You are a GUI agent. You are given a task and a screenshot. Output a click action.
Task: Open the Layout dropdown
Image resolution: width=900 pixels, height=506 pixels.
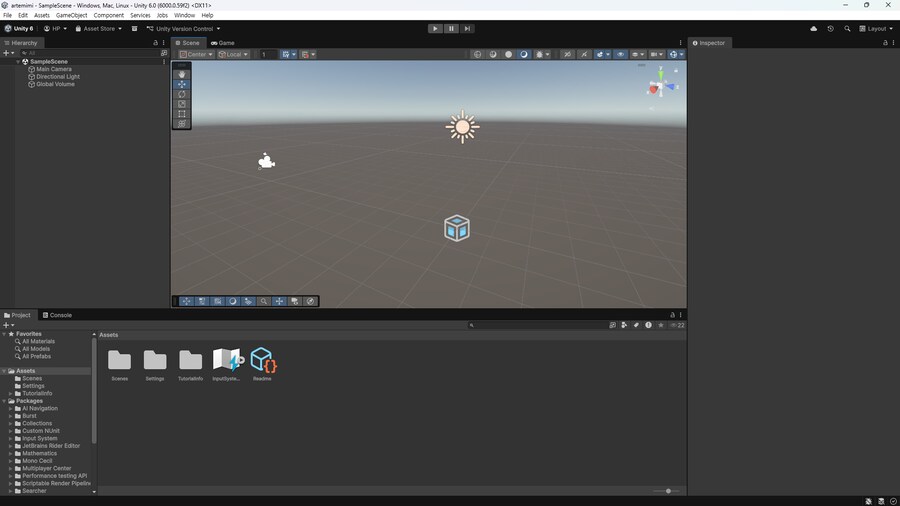tap(876, 29)
